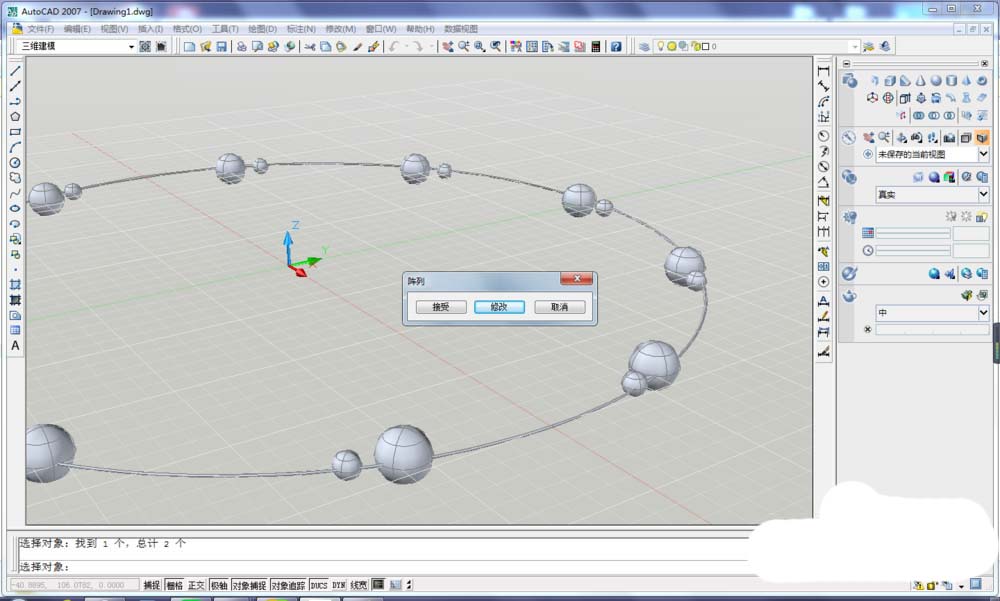Open the 修改(M) menu
Image resolution: width=1000 pixels, height=601 pixels.
click(x=340, y=29)
